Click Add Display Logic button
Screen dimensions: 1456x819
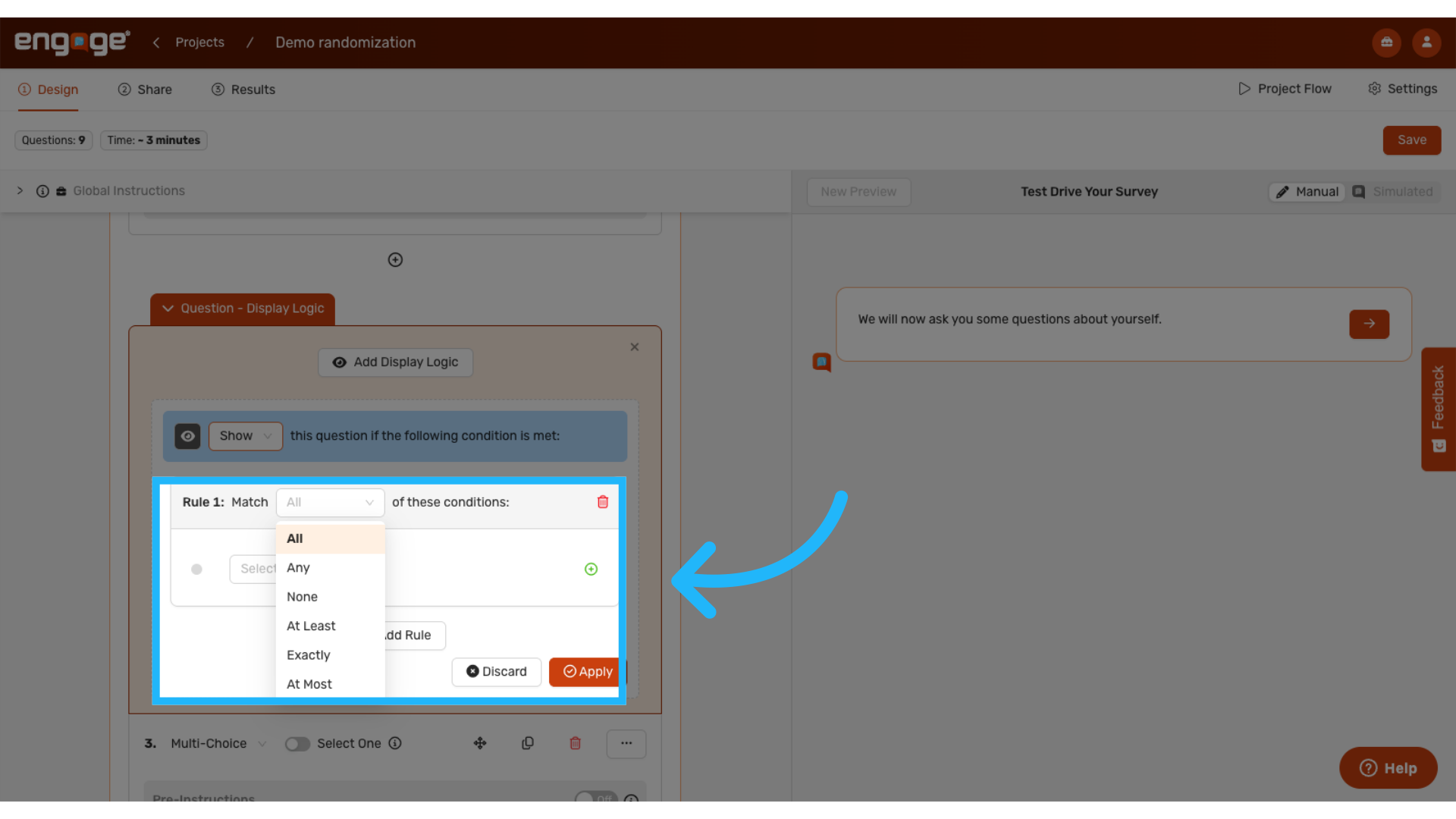pos(395,362)
